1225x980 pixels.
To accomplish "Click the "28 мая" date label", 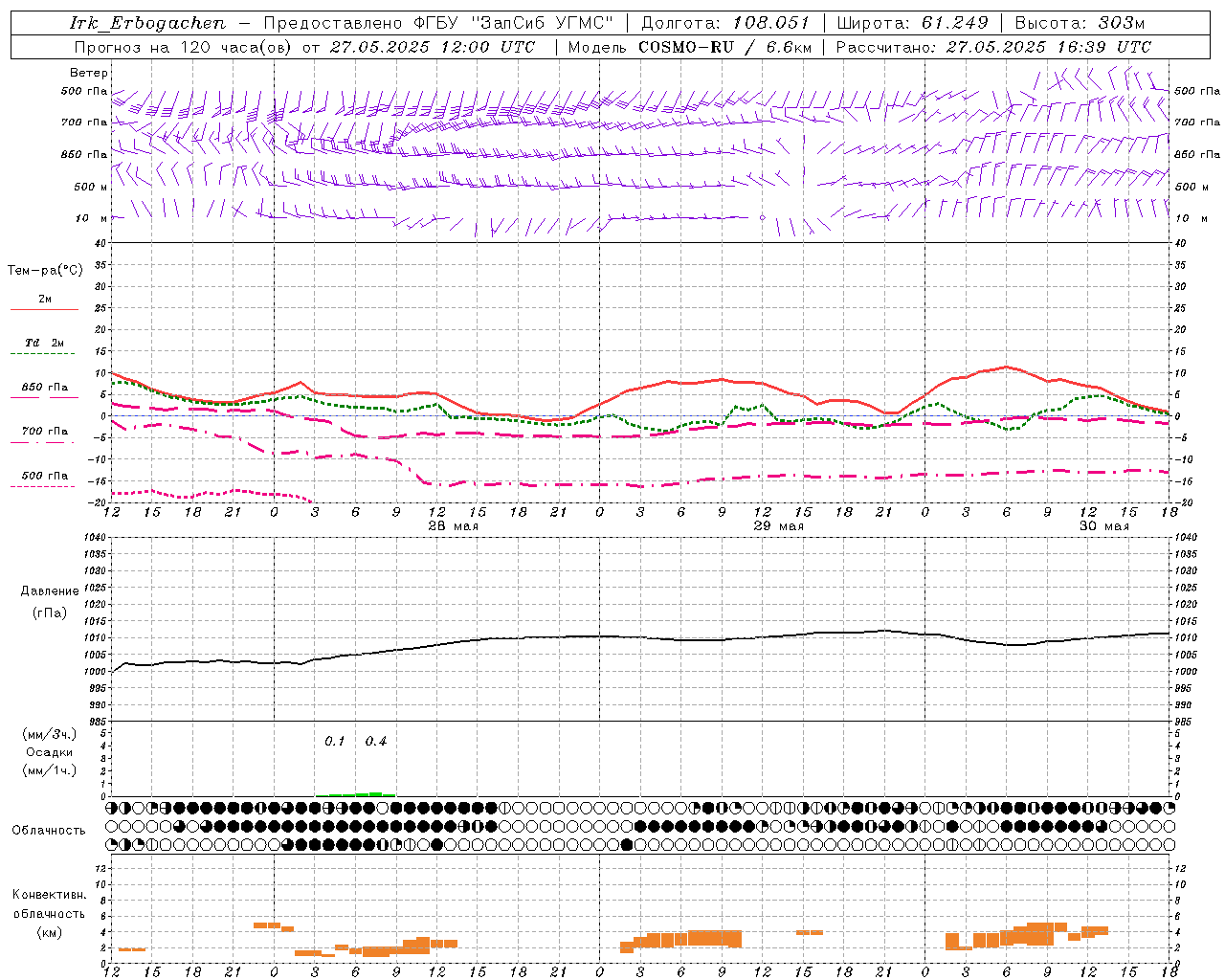I will coord(454,526).
